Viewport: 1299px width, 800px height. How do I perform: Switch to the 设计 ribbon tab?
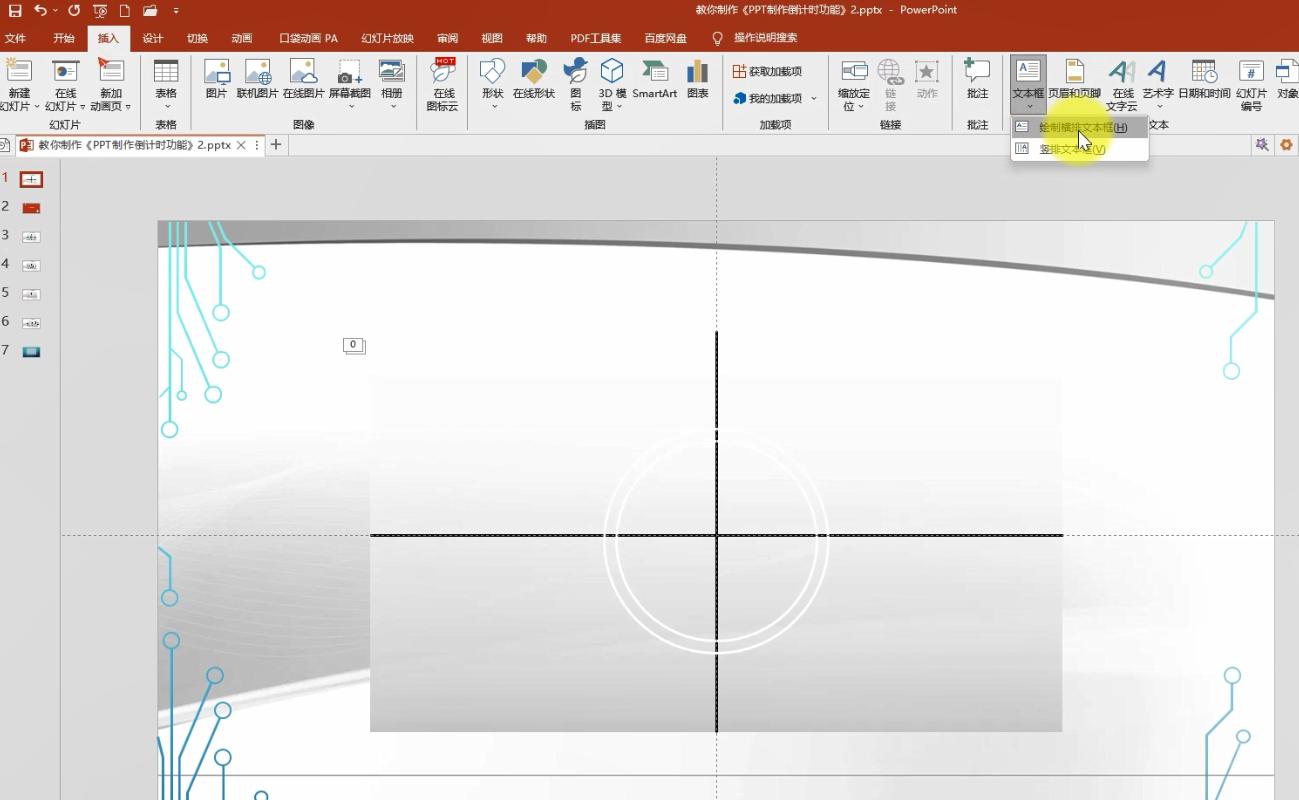pos(153,38)
